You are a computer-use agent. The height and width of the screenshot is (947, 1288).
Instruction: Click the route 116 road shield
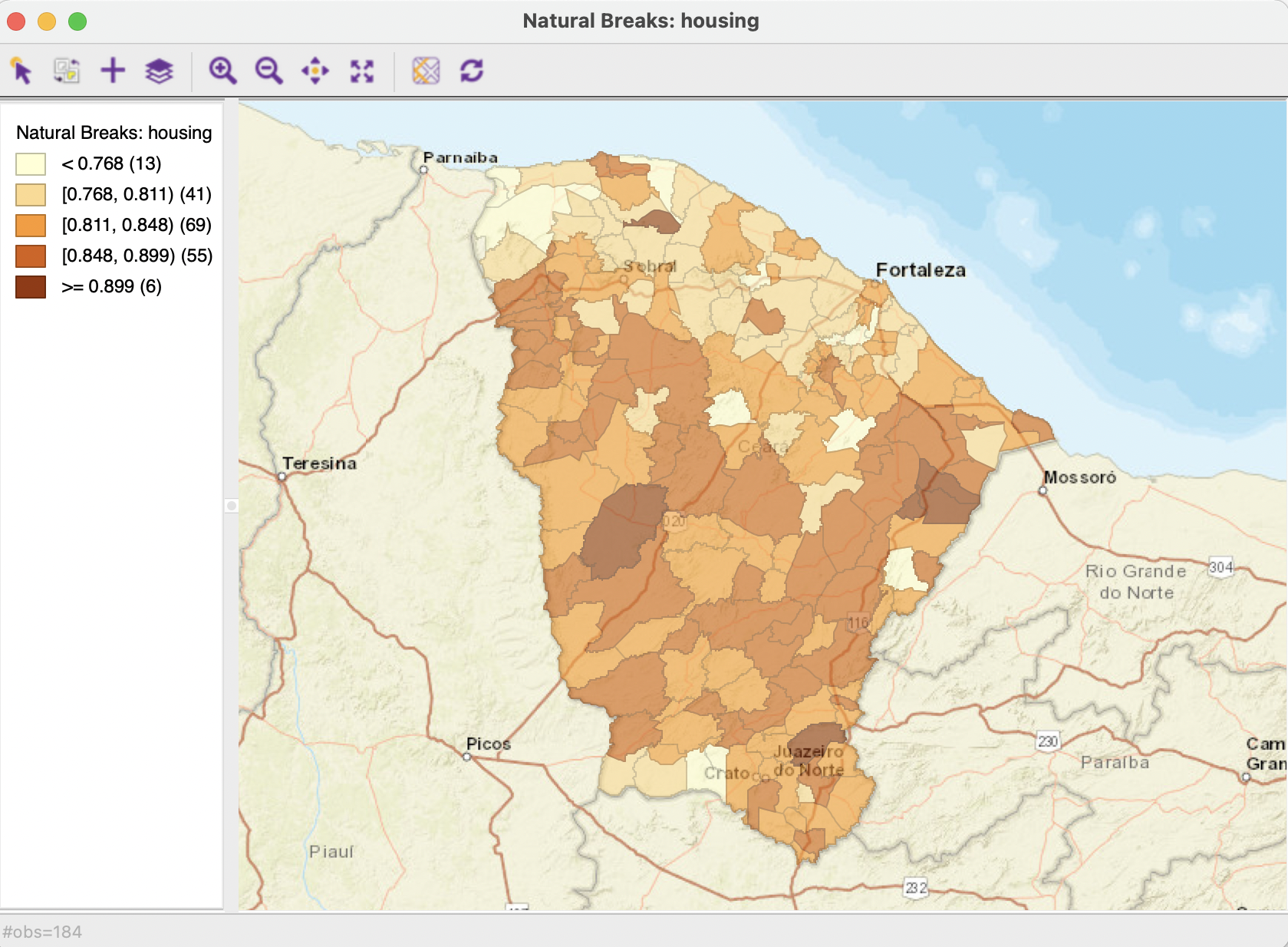pos(858,623)
